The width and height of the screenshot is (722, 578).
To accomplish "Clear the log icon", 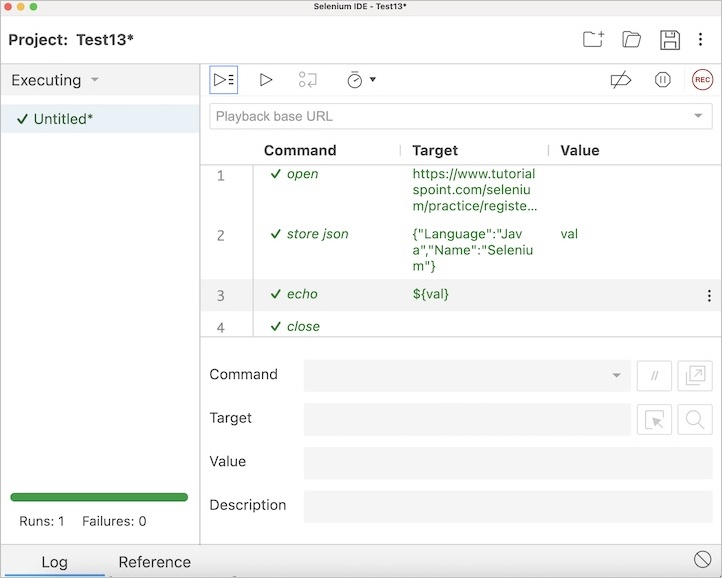I will click(701, 560).
